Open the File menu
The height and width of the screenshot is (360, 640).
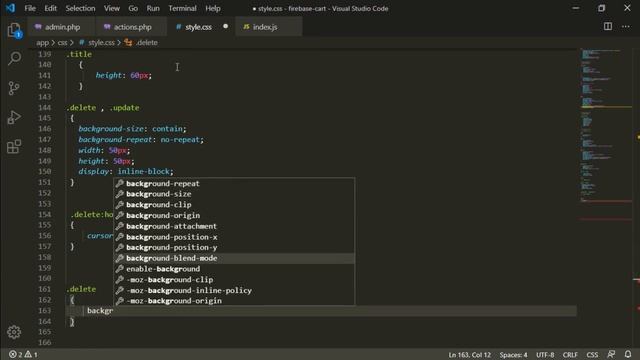click(30, 8)
